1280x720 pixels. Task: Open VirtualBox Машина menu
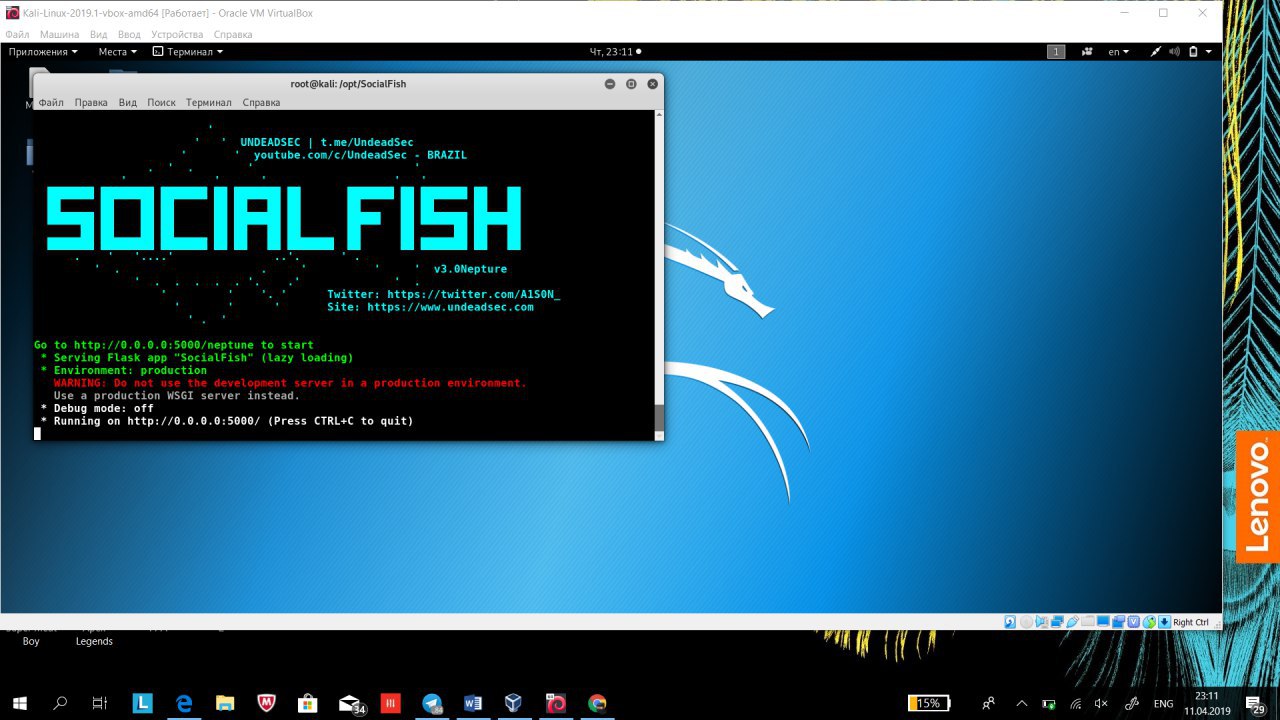59,34
